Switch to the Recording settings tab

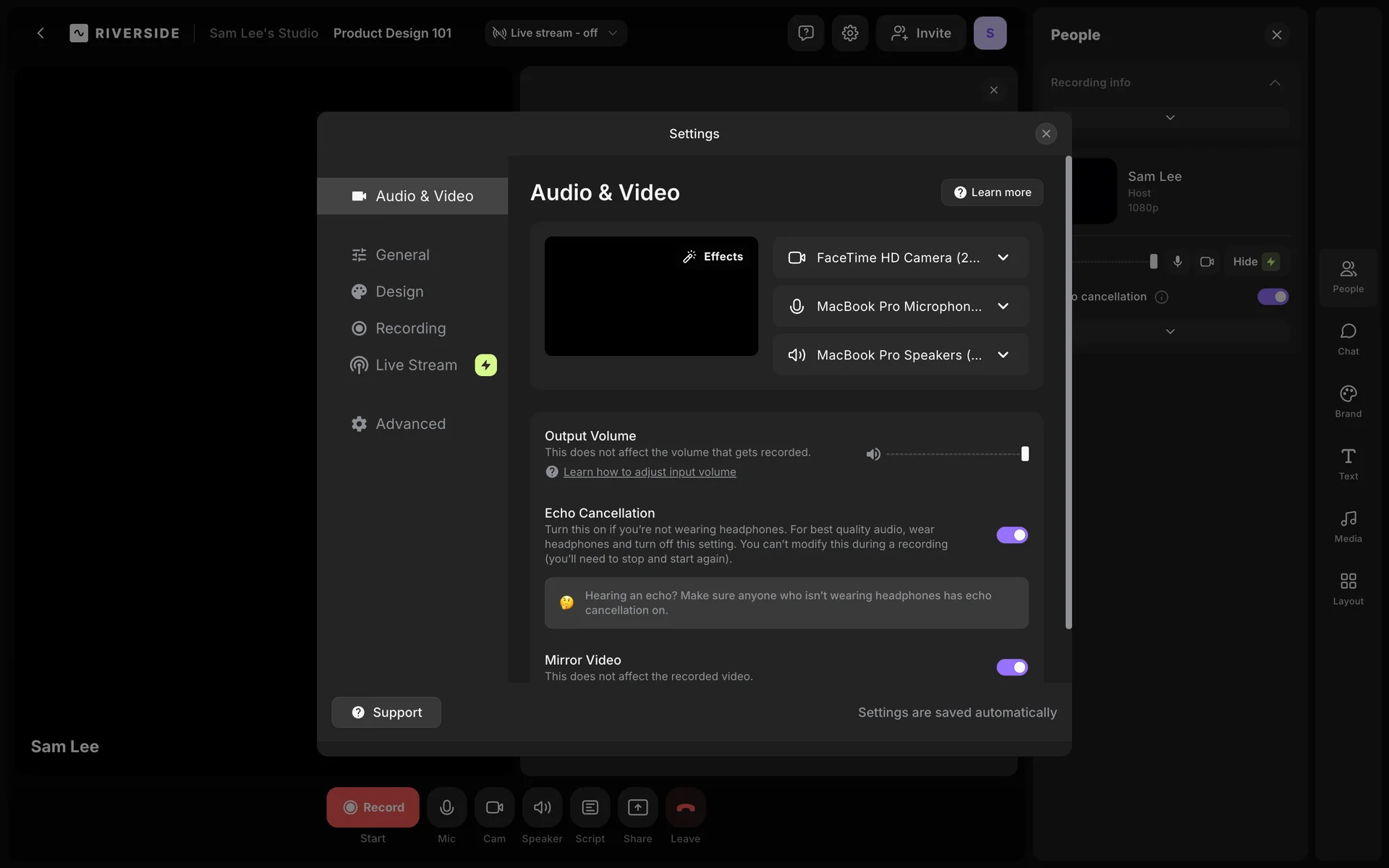click(410, 328)
